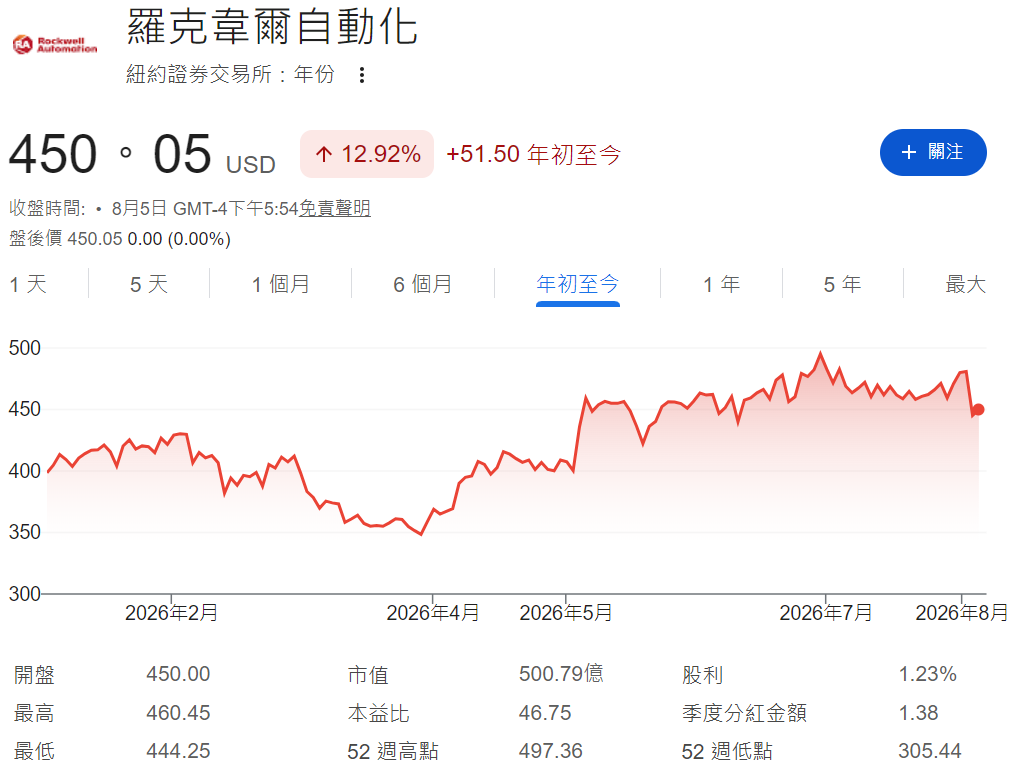Screen dimensions: 1011x777
Task: Switch to the 5 年 range tab
Action: (x=842, y=284)
